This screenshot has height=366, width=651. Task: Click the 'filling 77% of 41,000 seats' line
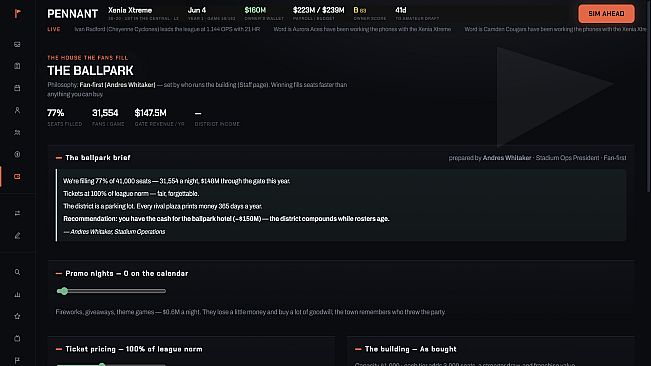tap(176, 181)
